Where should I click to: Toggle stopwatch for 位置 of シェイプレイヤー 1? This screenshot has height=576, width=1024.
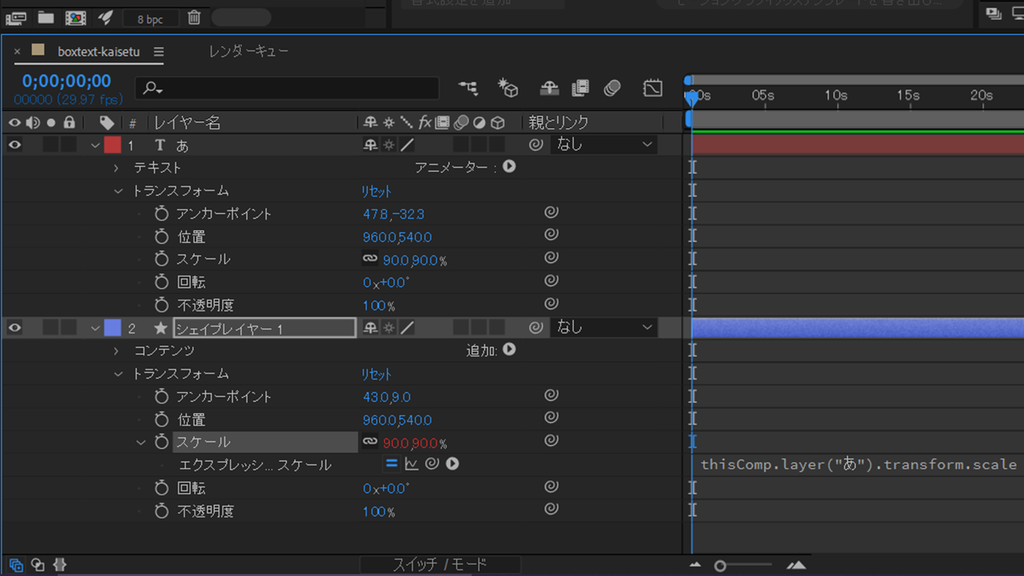161,419
